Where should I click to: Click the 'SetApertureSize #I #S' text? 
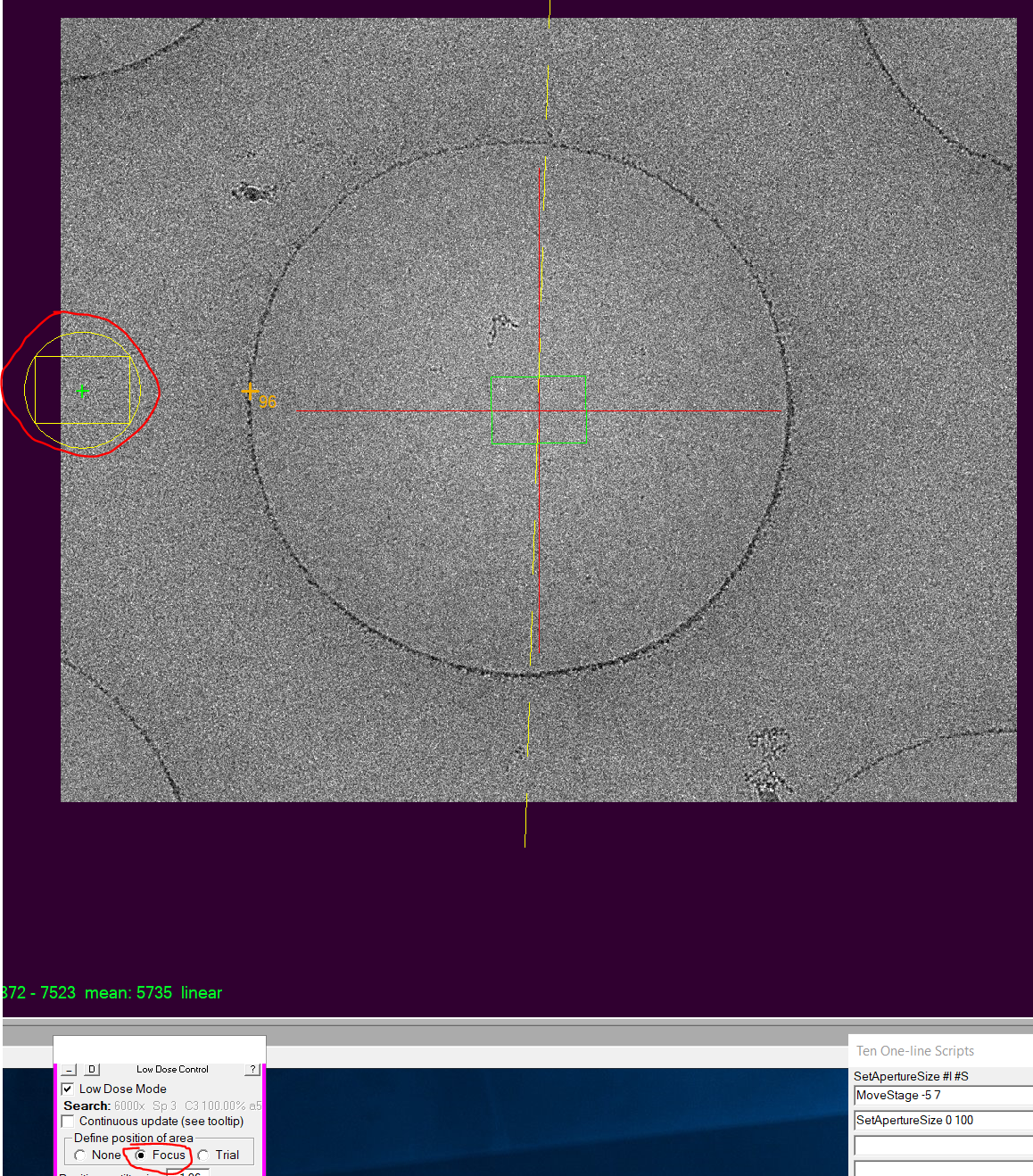(x=911, y=1076)
